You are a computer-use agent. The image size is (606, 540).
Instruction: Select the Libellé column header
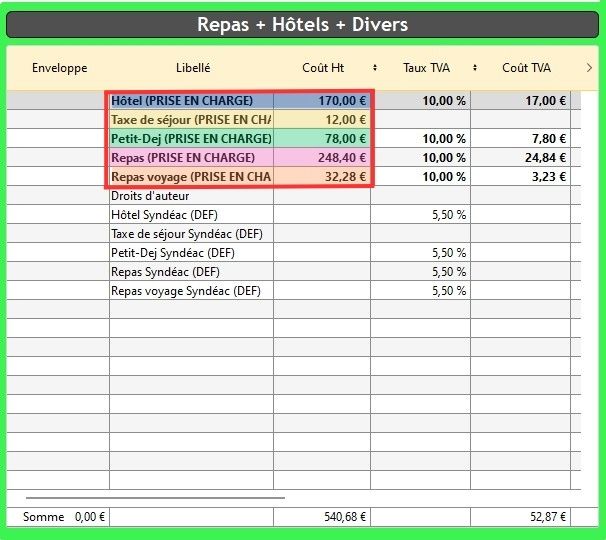click(192, 68)
